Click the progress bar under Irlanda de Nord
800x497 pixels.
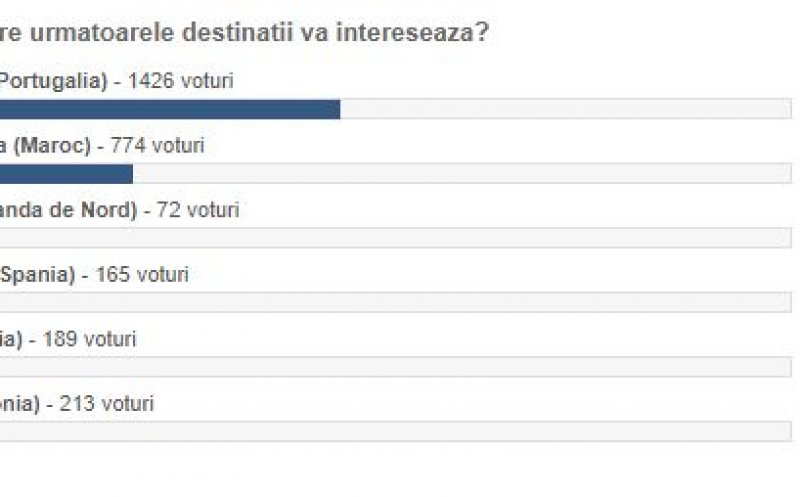(x=396, y=238)
